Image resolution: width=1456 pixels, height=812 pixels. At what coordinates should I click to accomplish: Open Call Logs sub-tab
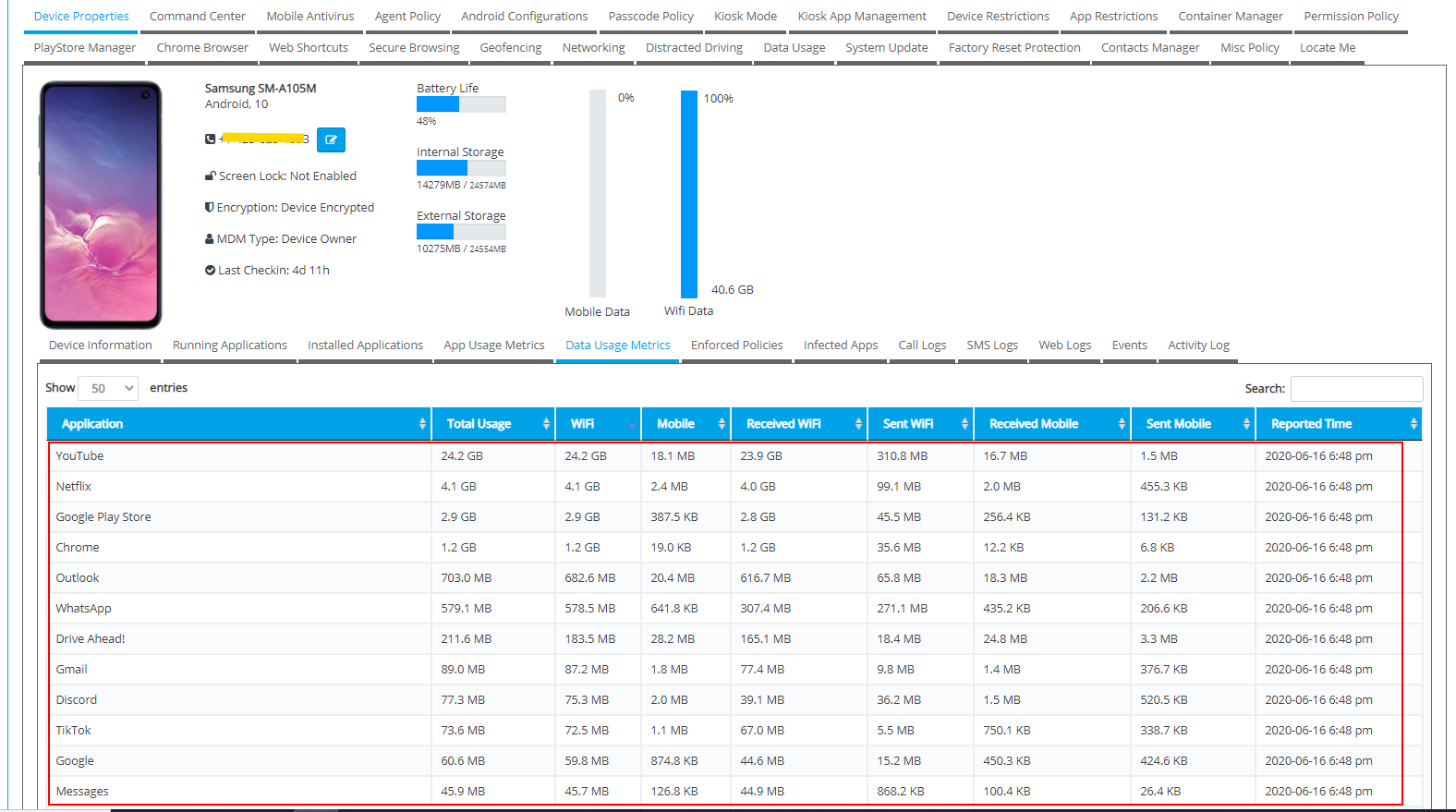pos(922,345)
